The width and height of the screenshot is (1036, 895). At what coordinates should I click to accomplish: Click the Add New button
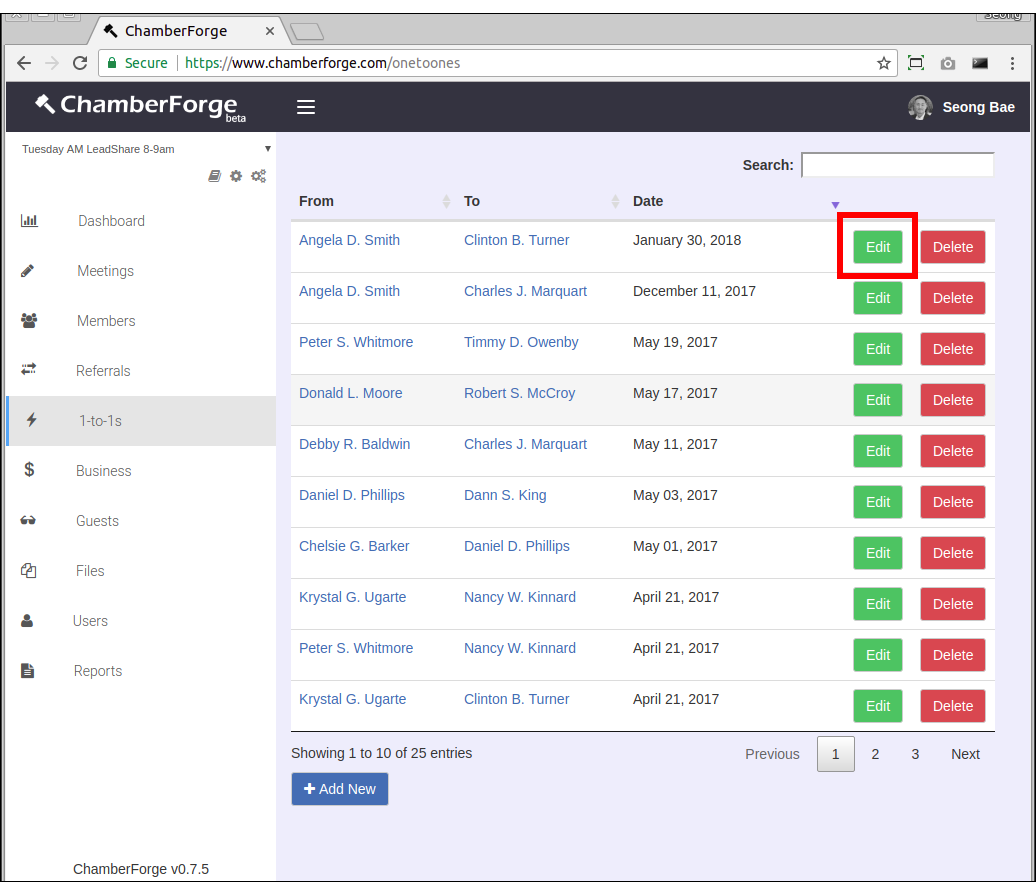(339, 789)
